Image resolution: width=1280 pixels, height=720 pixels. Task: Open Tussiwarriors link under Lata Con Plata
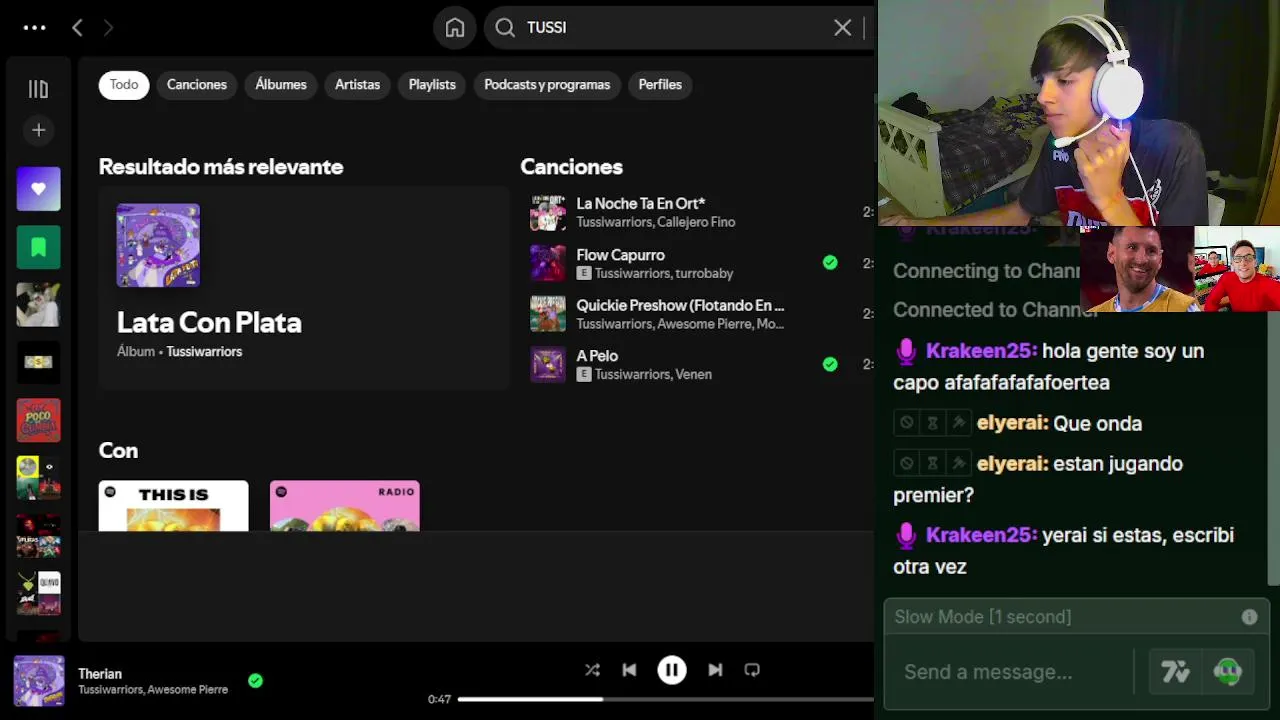pyautogui.click(x=204, y=352)
